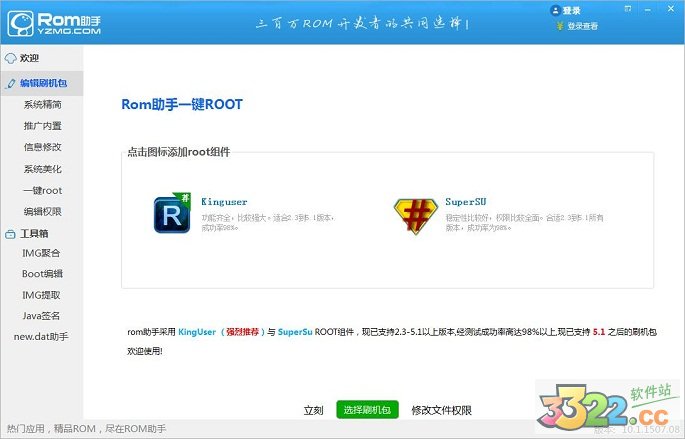
Task: Select 一键root in the sidebar
Action: pyautogui.click(x=42, y=190)
